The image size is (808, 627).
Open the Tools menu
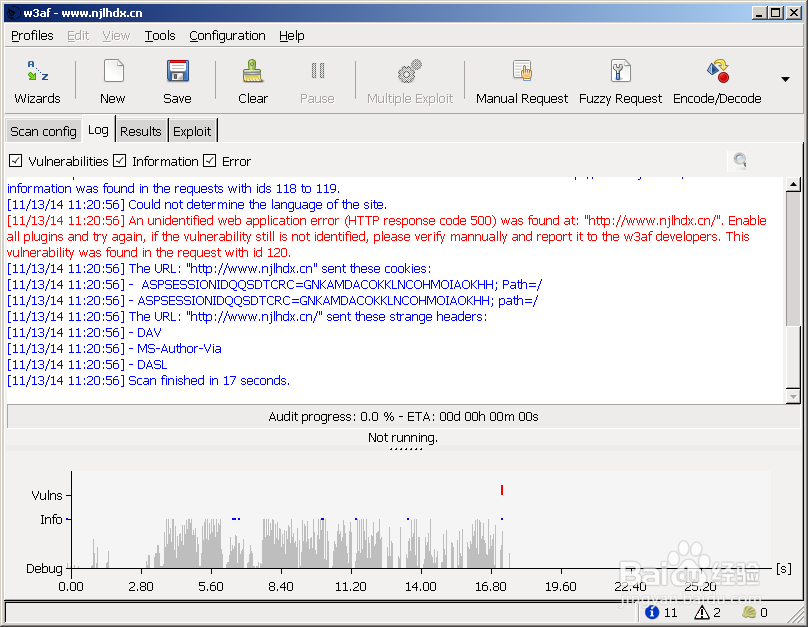pyautogui.click(x=160, y=36)
